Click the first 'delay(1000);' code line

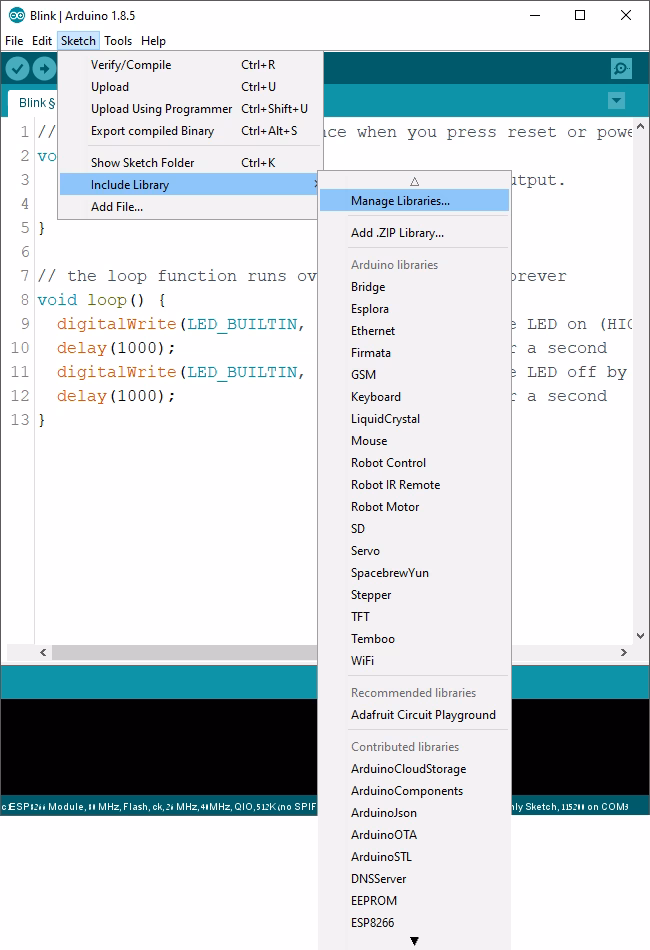116,348
